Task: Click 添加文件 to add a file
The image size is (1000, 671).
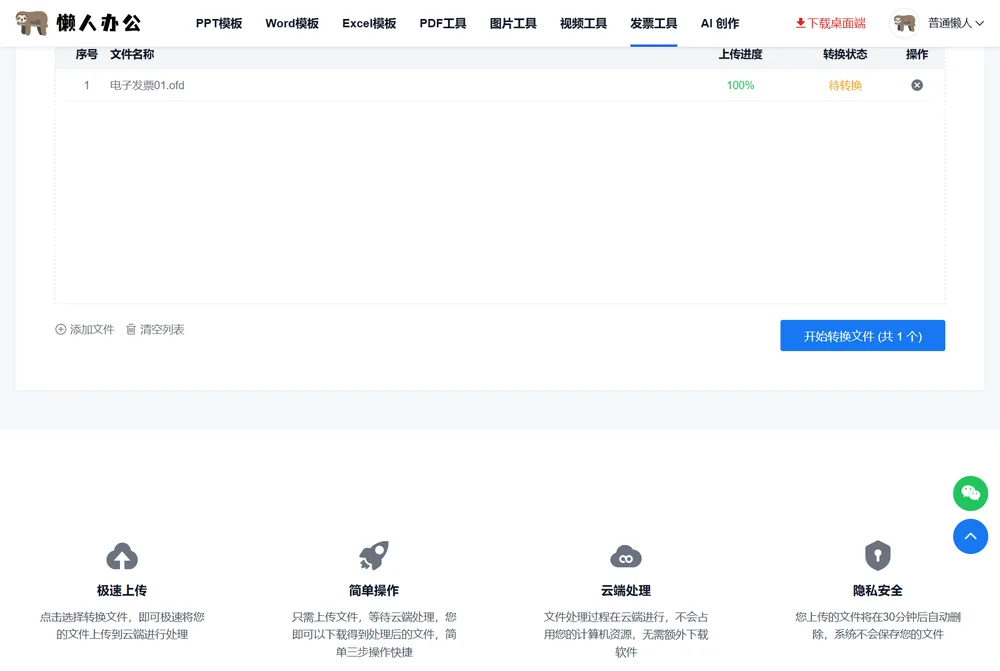Action: pos(85,329)
